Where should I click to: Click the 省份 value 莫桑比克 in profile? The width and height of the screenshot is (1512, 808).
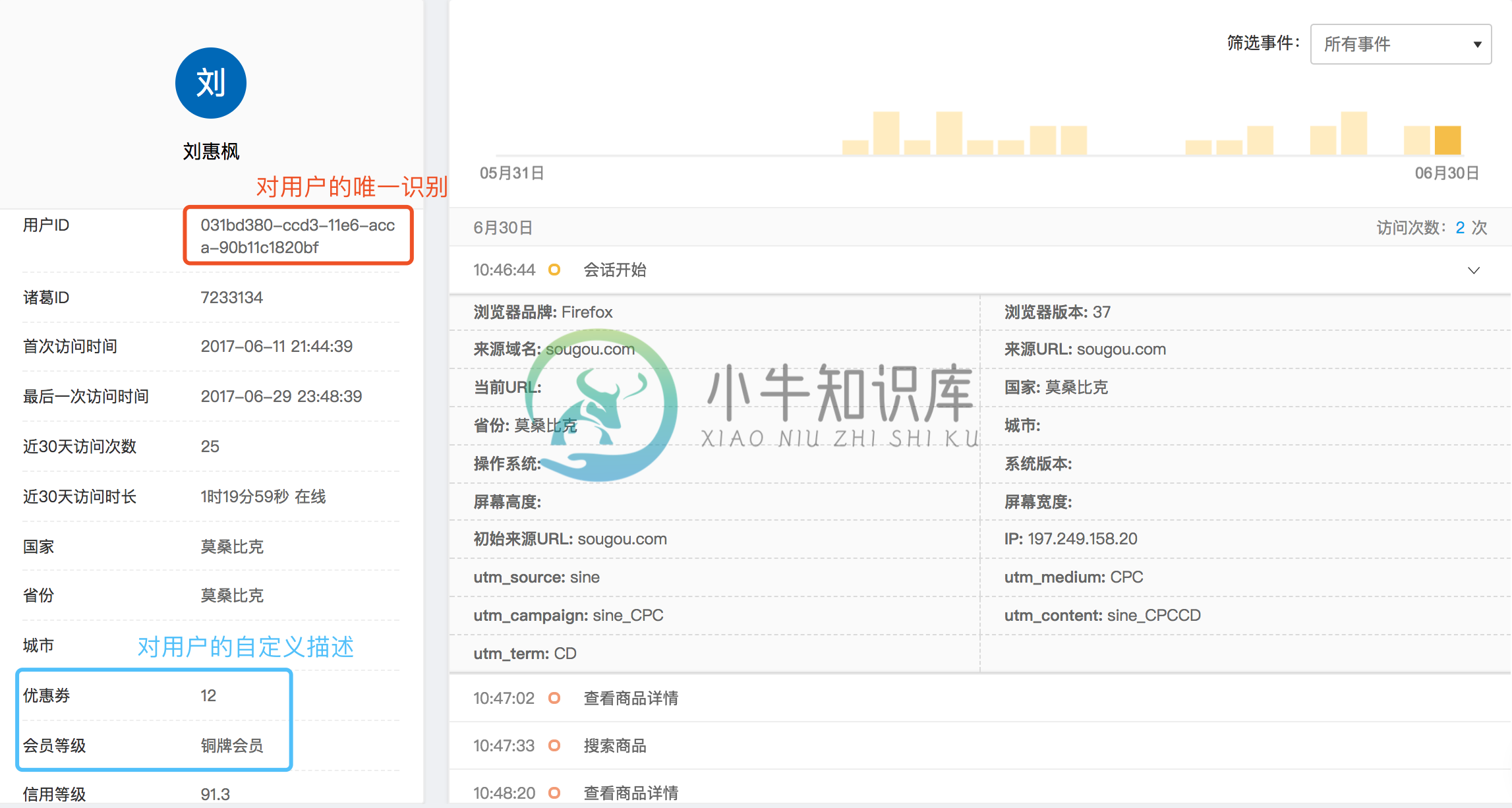[232, 595]
